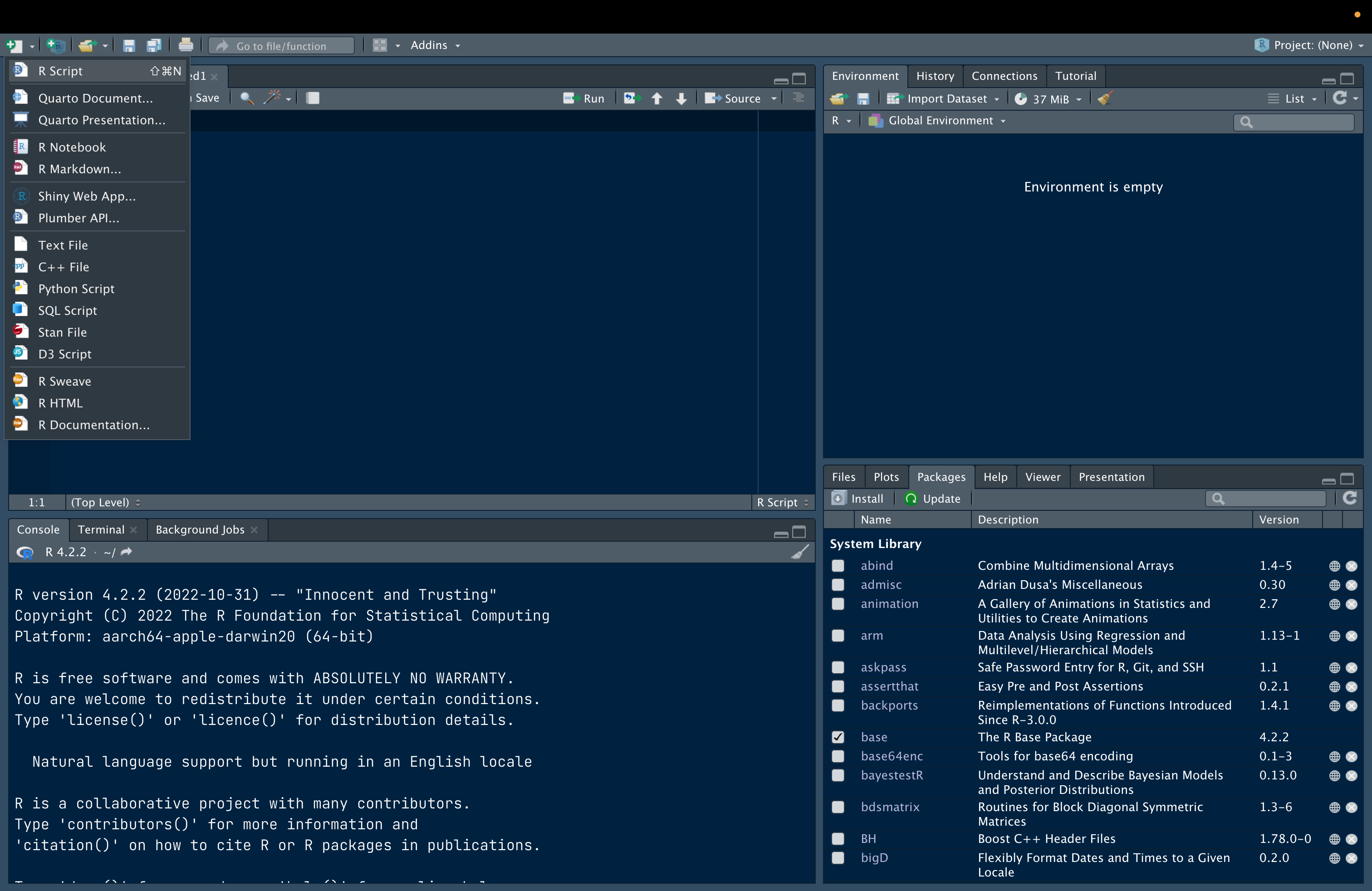Click the Install packages button
The width and height of the screenshot is (1372, 891).
tap(858, 499)
